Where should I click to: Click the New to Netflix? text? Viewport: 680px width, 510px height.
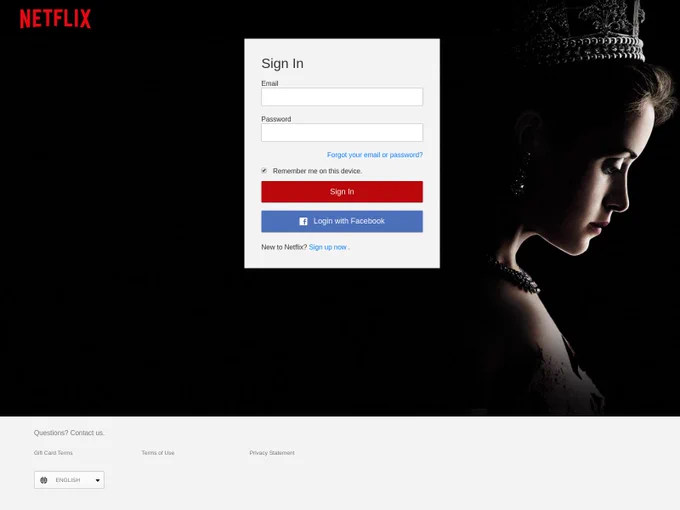pyautogui.click(x=284, y=247)
